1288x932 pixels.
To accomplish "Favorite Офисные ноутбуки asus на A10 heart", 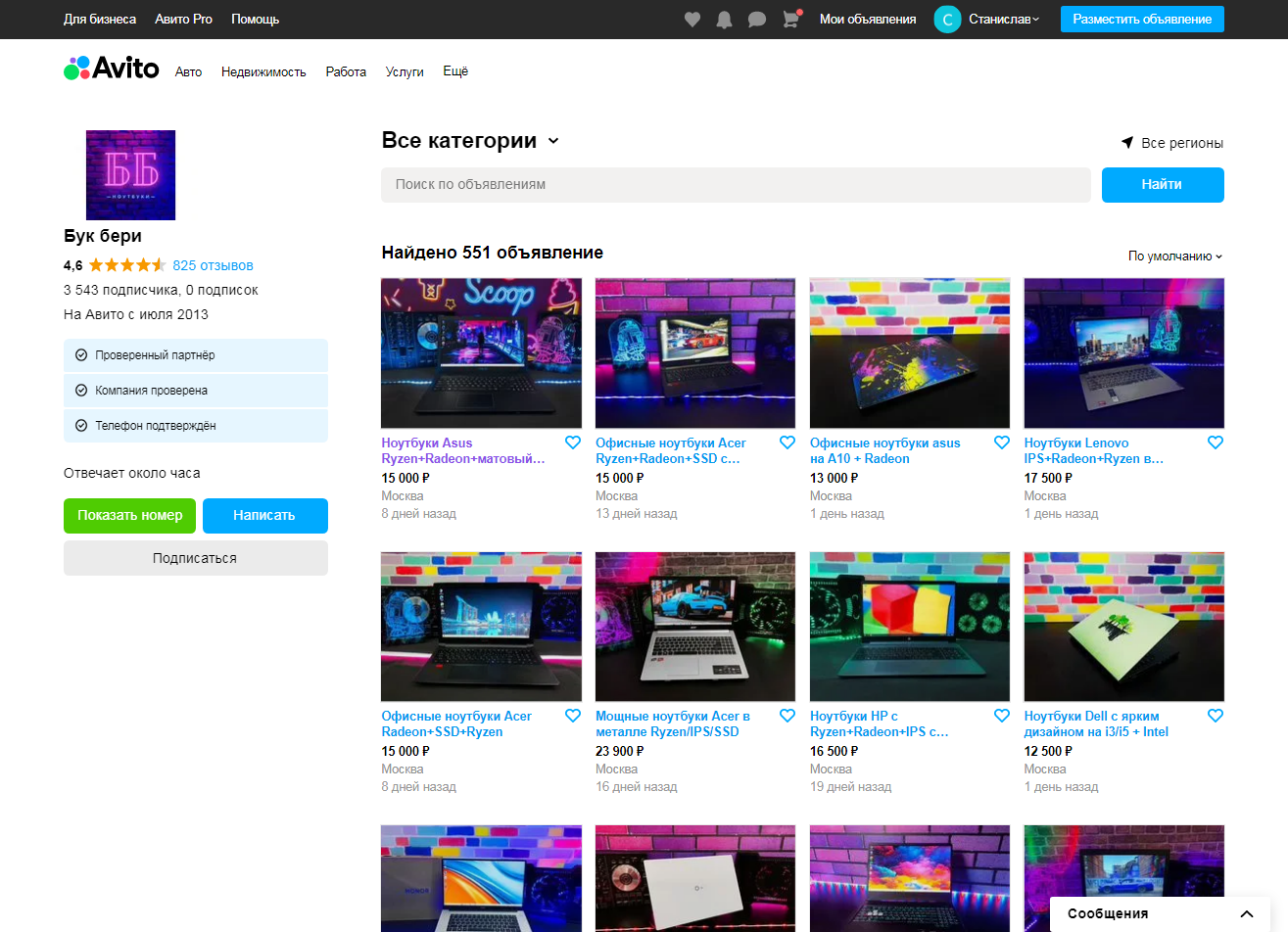I will pyautogui.click(x=1002, y=443).
